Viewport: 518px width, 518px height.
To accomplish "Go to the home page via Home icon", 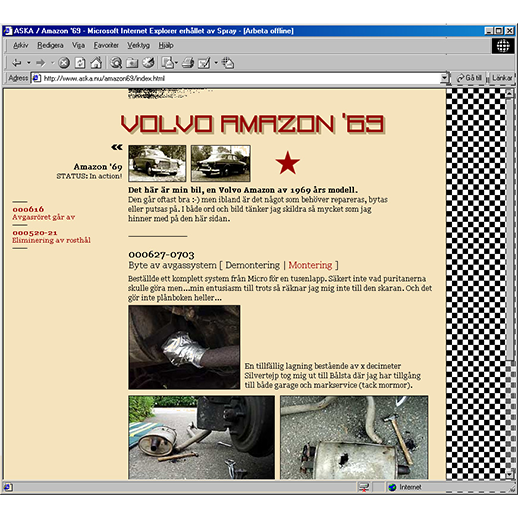I will pyautogui.click(x=96, y=63).
